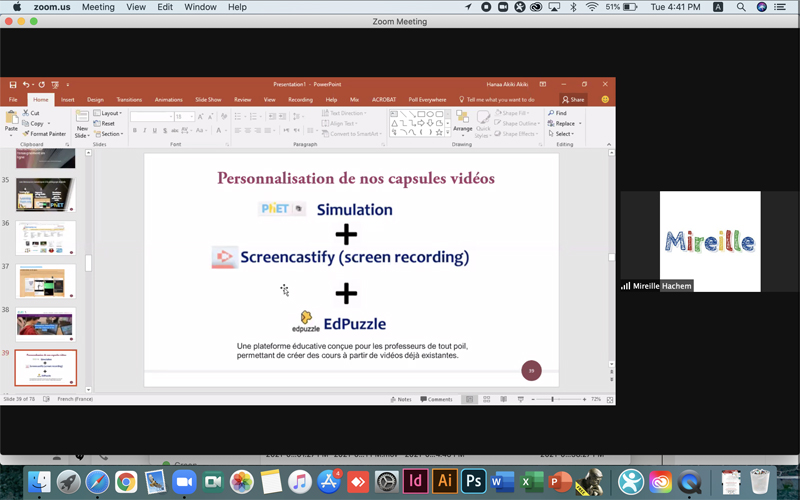Open the Shape Fill dropdown
Viewport: 800px width, 500px height.
pyautogui.click(x=512, y=113)
